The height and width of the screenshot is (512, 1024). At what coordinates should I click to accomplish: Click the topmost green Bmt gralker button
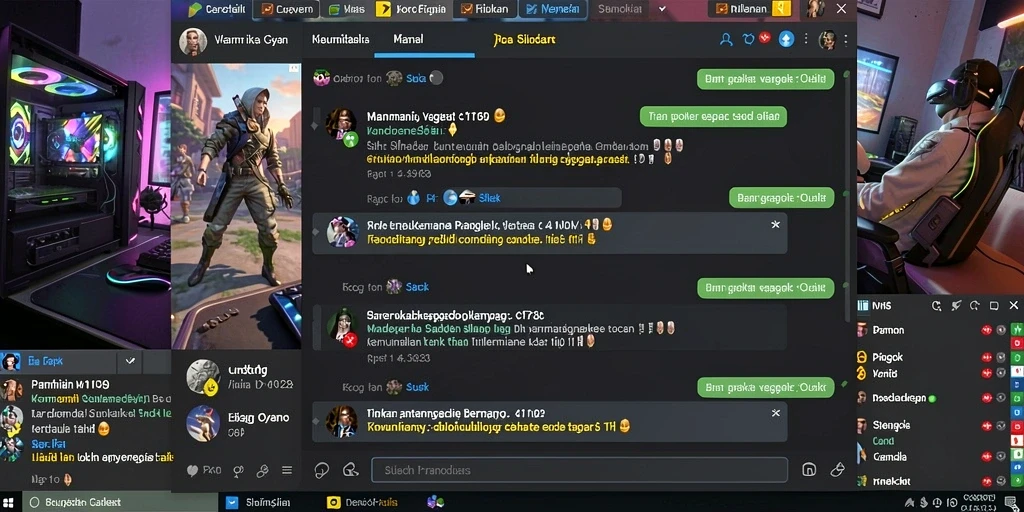765,79
